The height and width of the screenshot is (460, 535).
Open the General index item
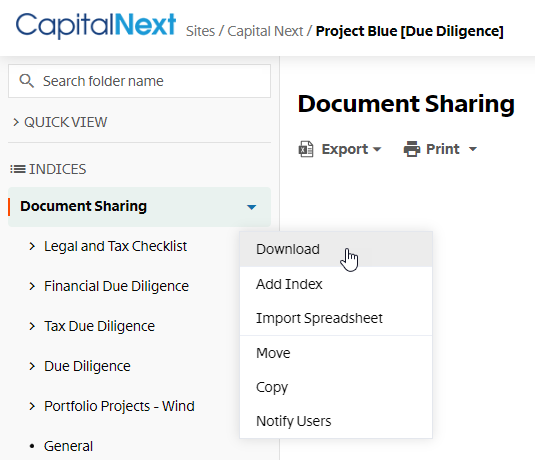[68, 446]
